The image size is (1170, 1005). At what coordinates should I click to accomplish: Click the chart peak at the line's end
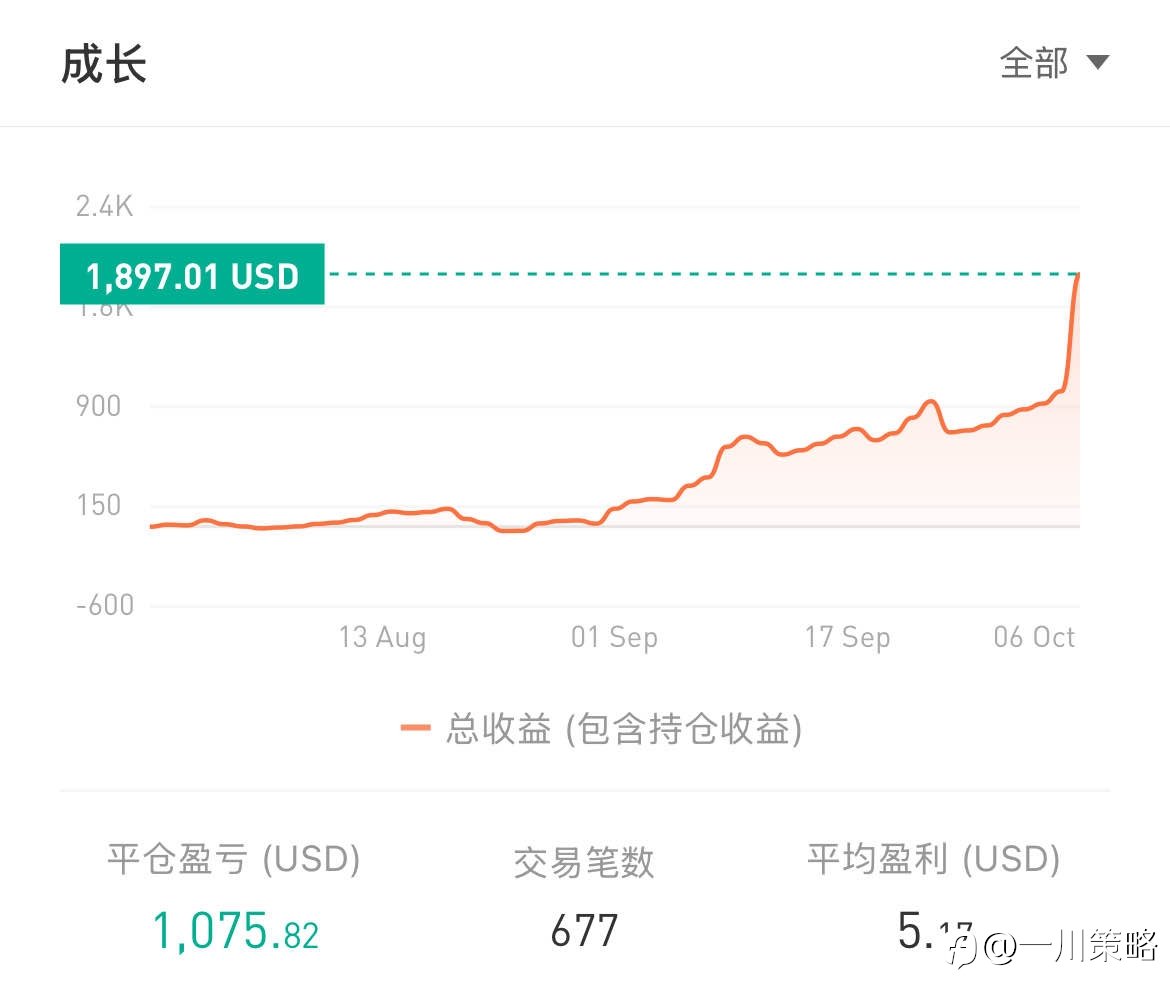click(1078, 274)
